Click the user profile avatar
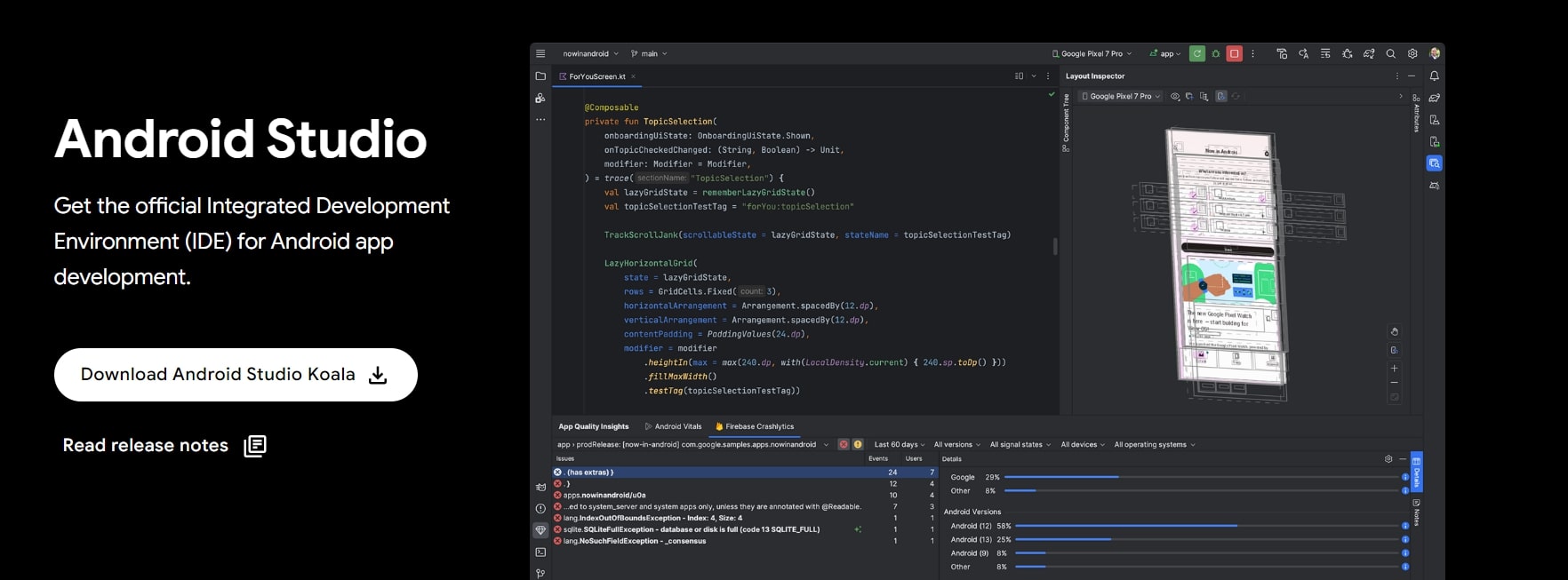Image resolution: width=1568 pixels, height=580 pixels. pos(1435,53)
